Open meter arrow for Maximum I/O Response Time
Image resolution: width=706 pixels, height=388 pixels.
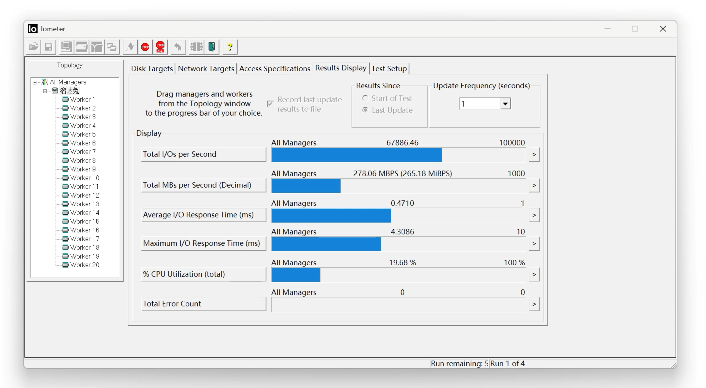534,244
